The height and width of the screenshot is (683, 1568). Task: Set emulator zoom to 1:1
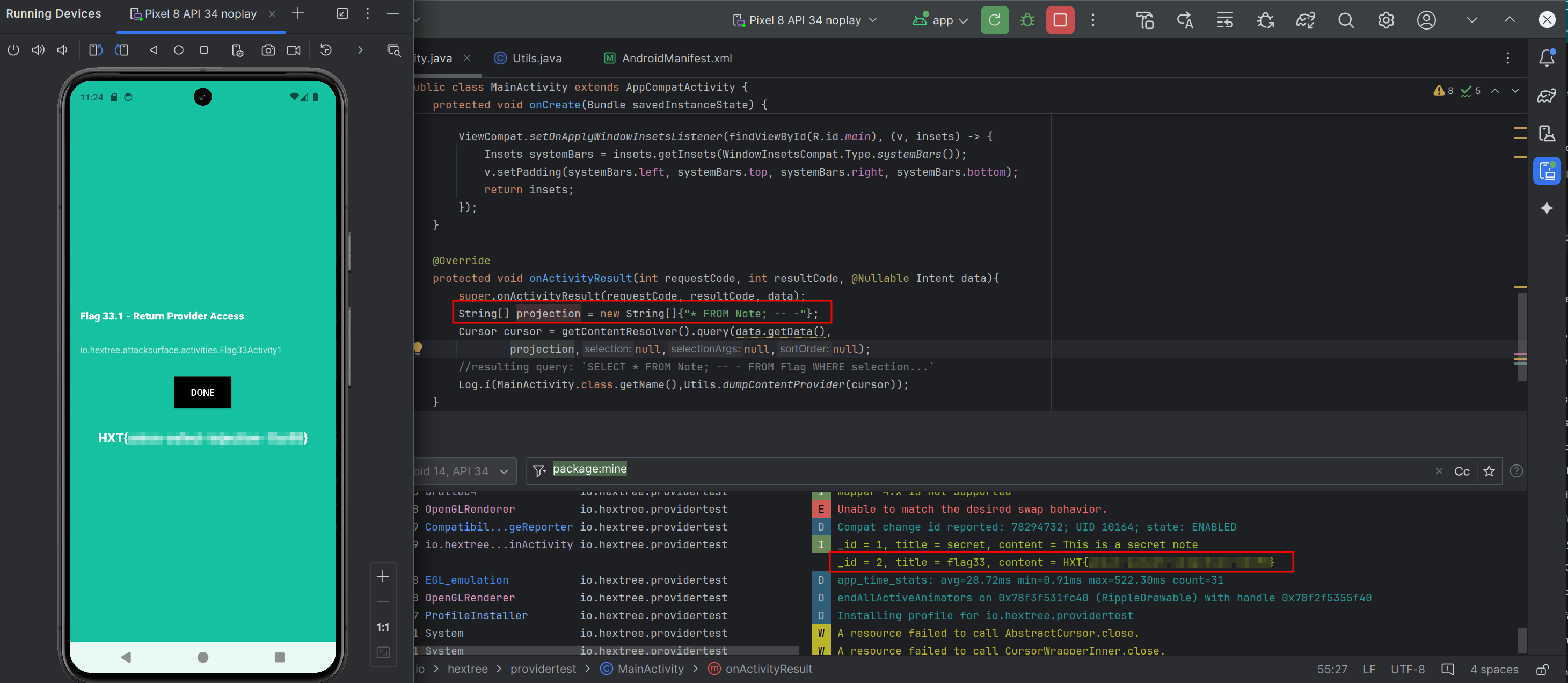[x=383, y=627]
